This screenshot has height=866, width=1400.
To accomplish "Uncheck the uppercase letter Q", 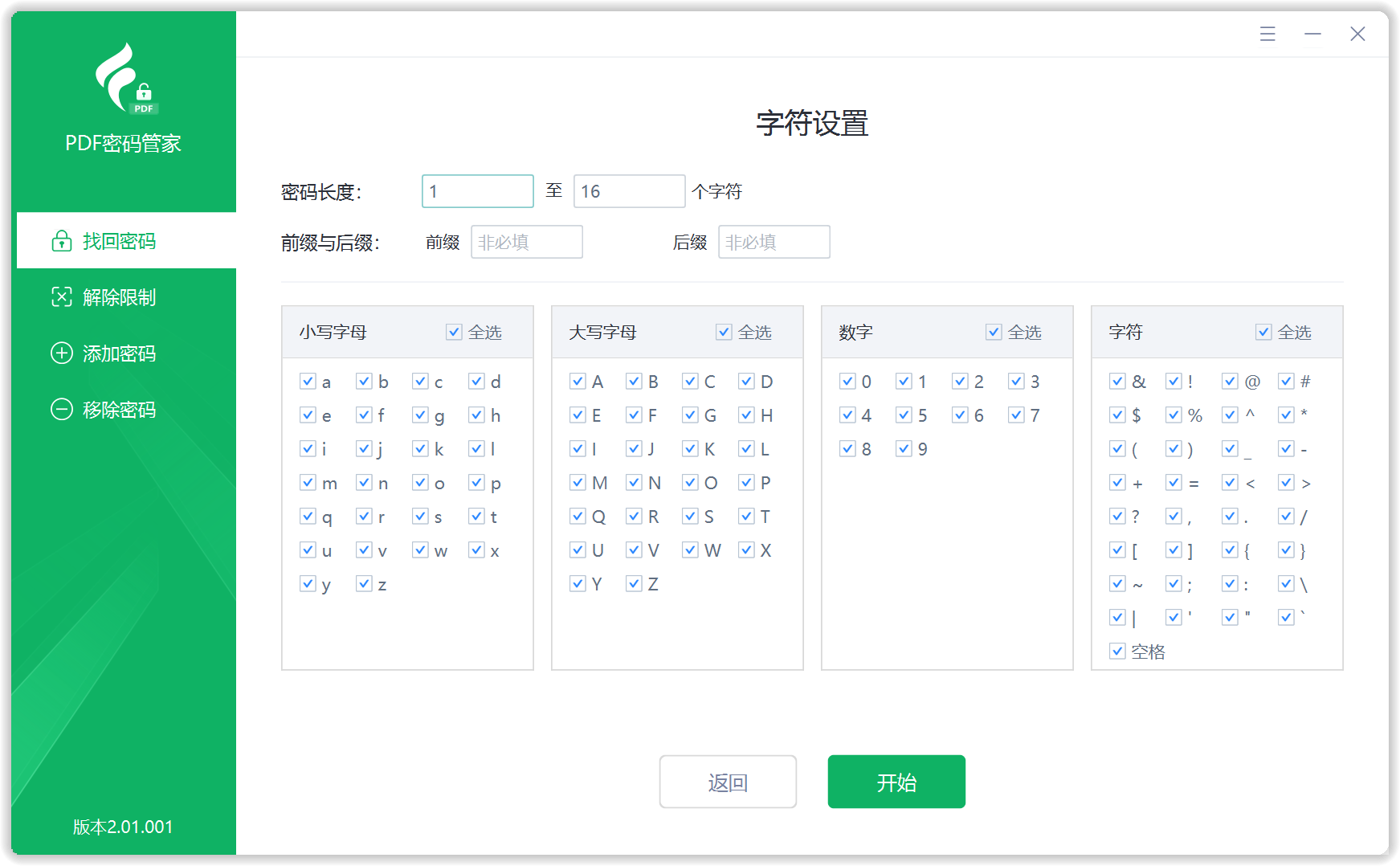I will pos(578,516).
